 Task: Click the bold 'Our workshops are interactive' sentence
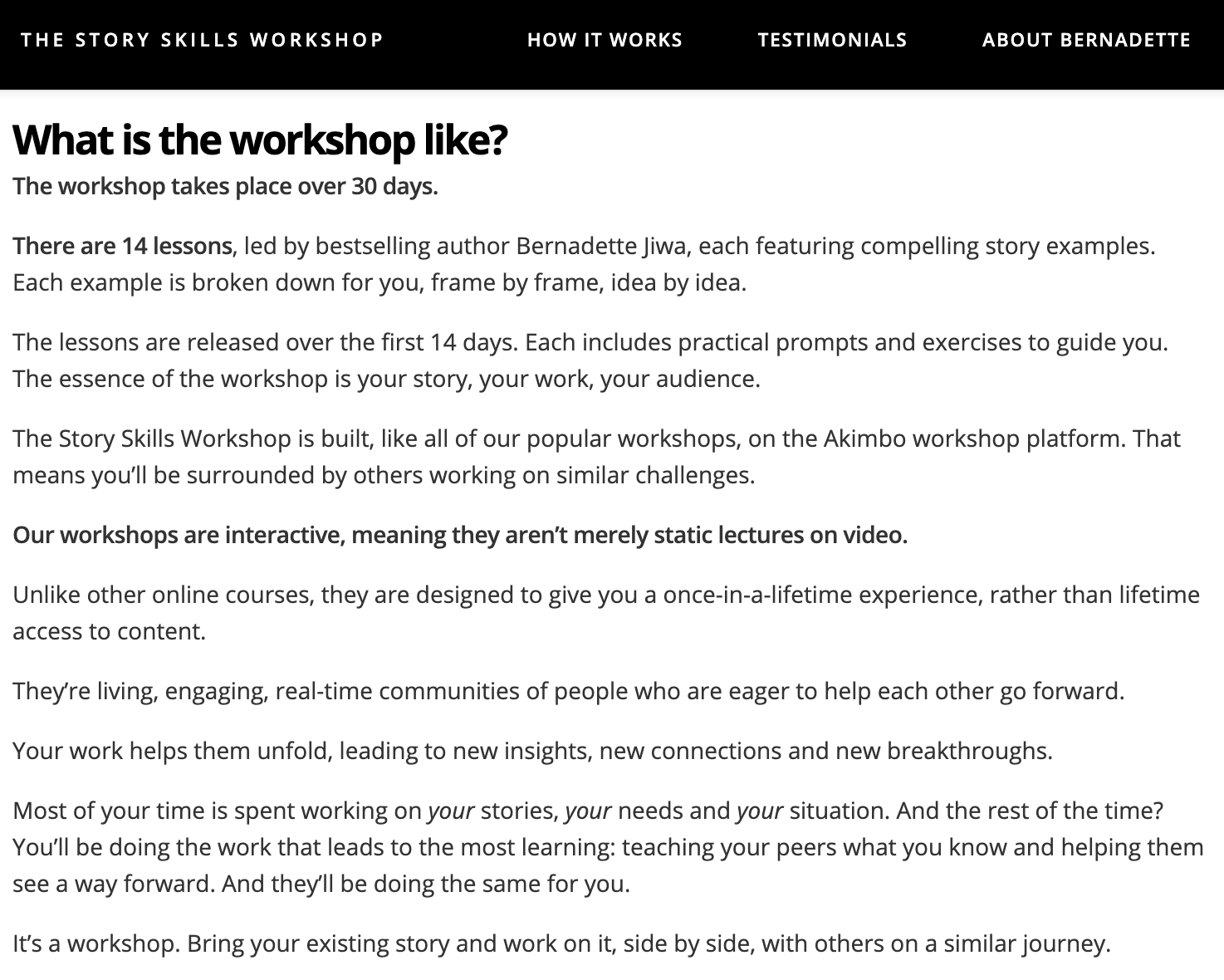point(460,535)
